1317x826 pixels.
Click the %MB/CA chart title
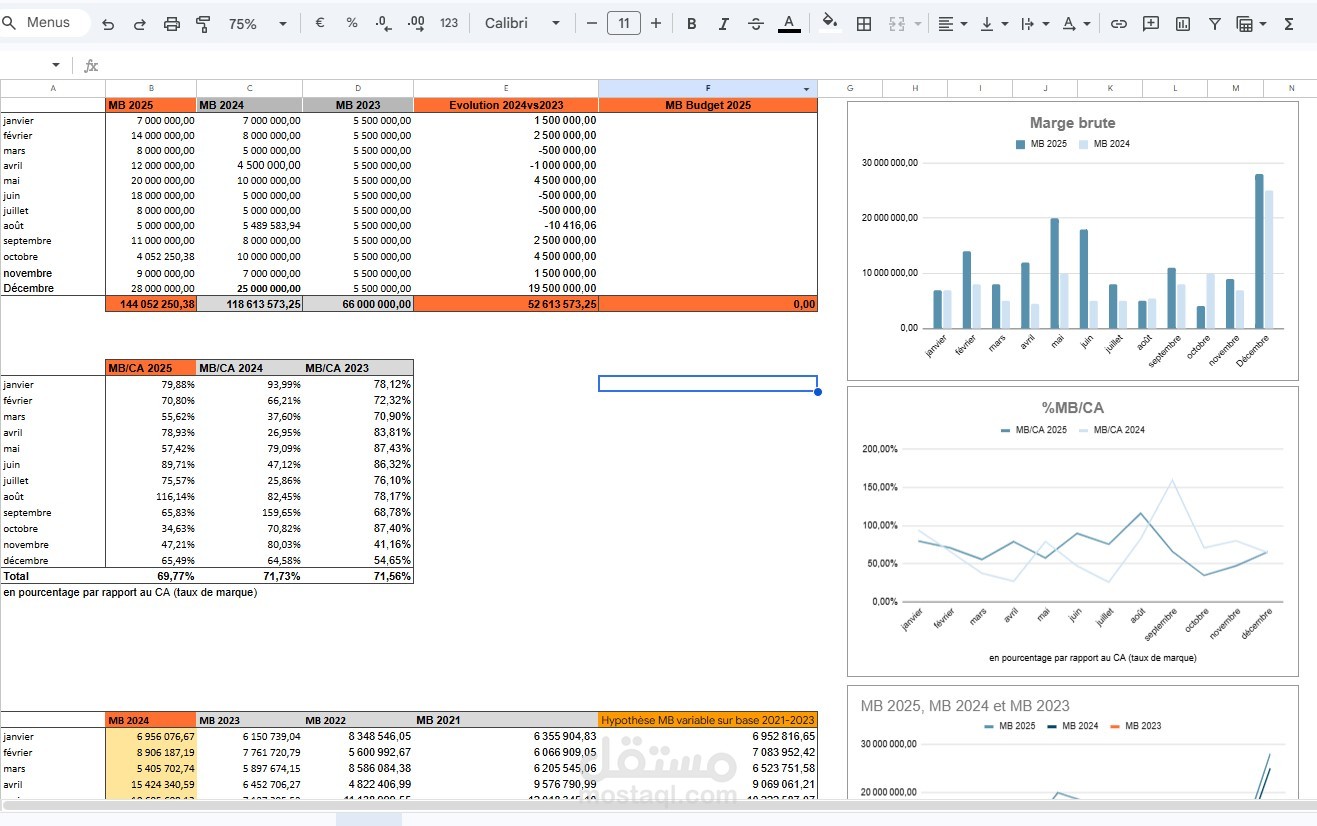point(1072,408)
